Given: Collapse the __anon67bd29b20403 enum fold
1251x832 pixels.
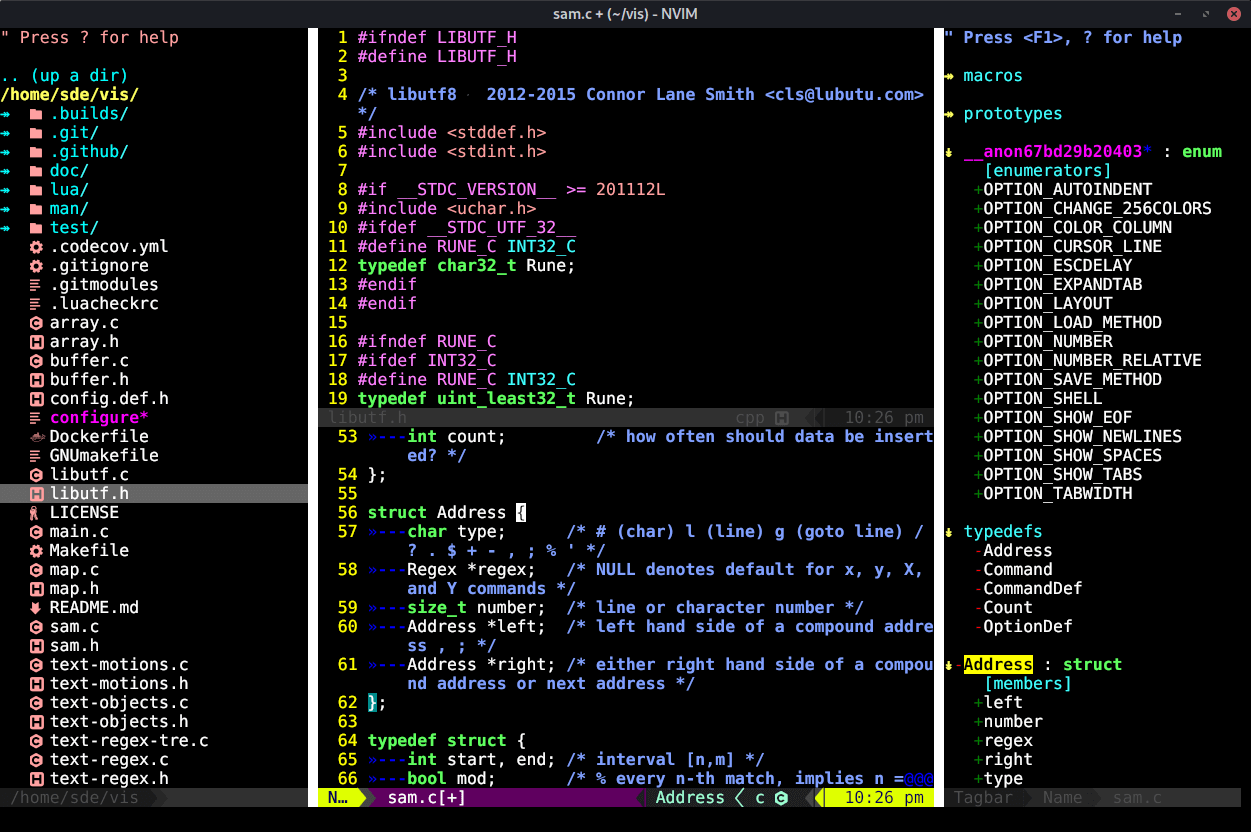Looking at the screenshot, I should [x=949, y=152].
